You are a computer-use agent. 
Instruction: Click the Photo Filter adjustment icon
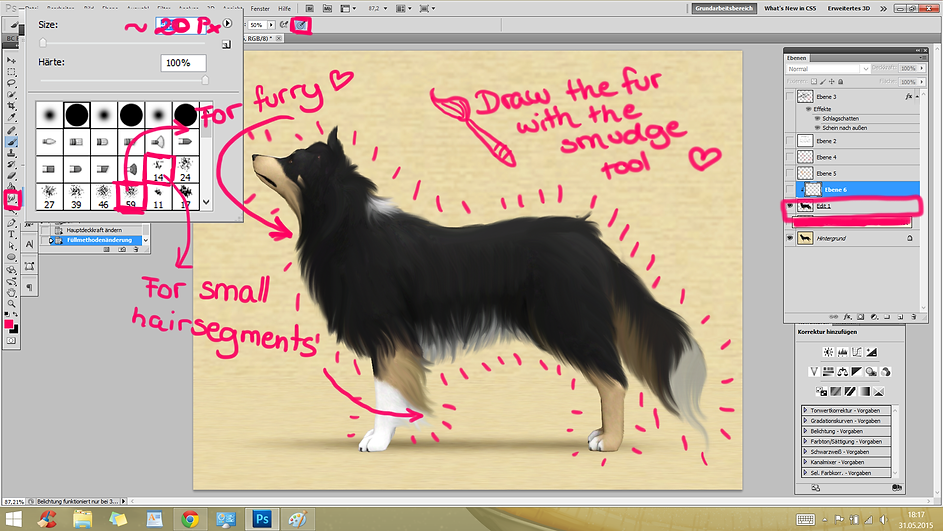(x=871, y=372)
